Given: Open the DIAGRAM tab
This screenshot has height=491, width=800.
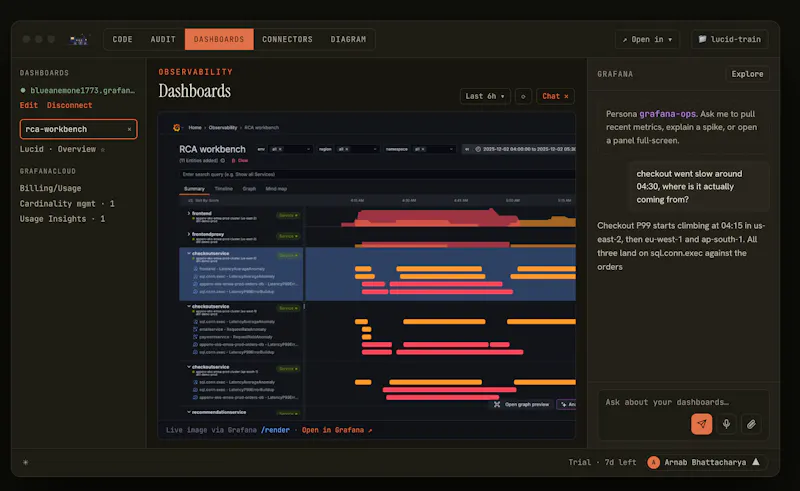Looking at the screenshot, I should 348,39.
